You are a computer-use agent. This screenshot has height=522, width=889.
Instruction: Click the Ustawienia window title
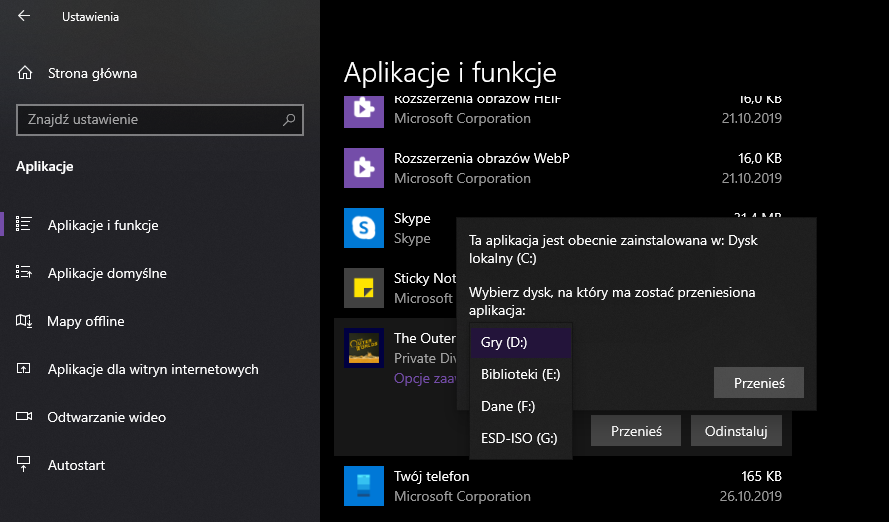pos(91,16)
